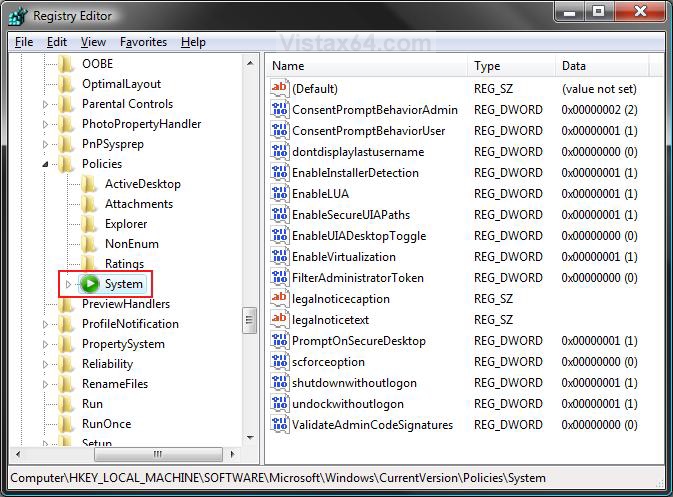The image size is (673, 497).
Task: Open the Help menu
Action: tap(193, 42)
